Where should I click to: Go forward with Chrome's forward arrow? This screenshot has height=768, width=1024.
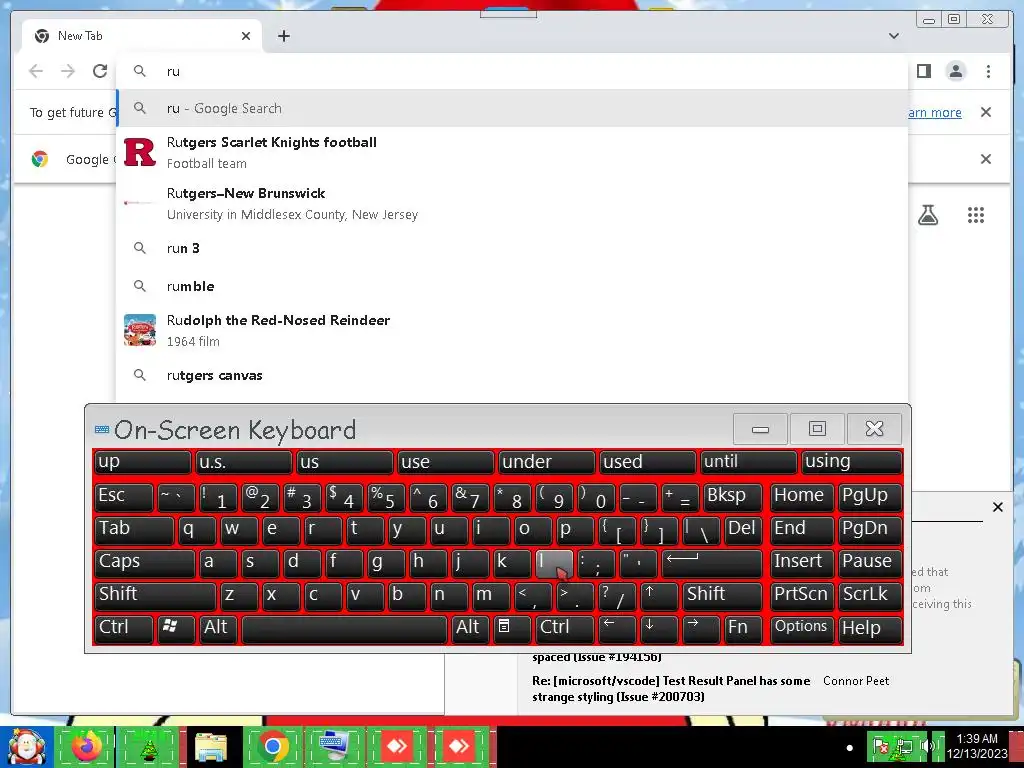click(68, 71)
